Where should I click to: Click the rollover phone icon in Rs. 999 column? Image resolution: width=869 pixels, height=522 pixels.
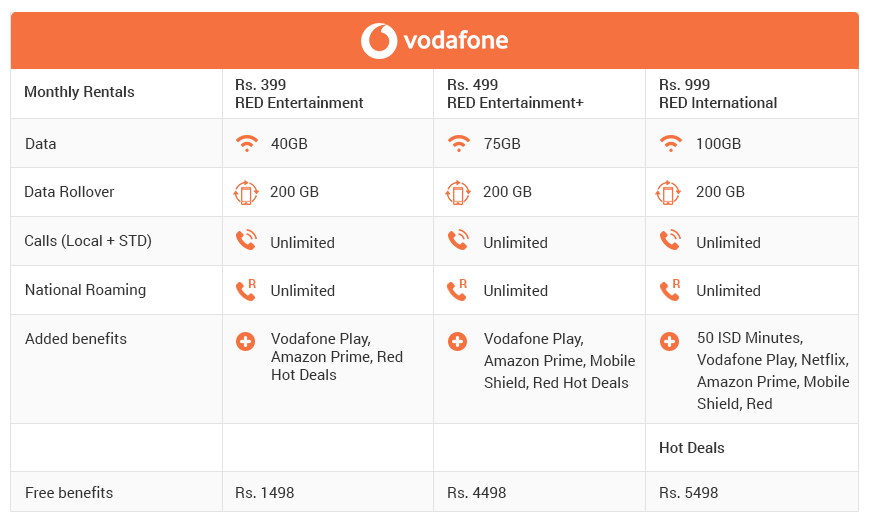click(x=668, y=192)
